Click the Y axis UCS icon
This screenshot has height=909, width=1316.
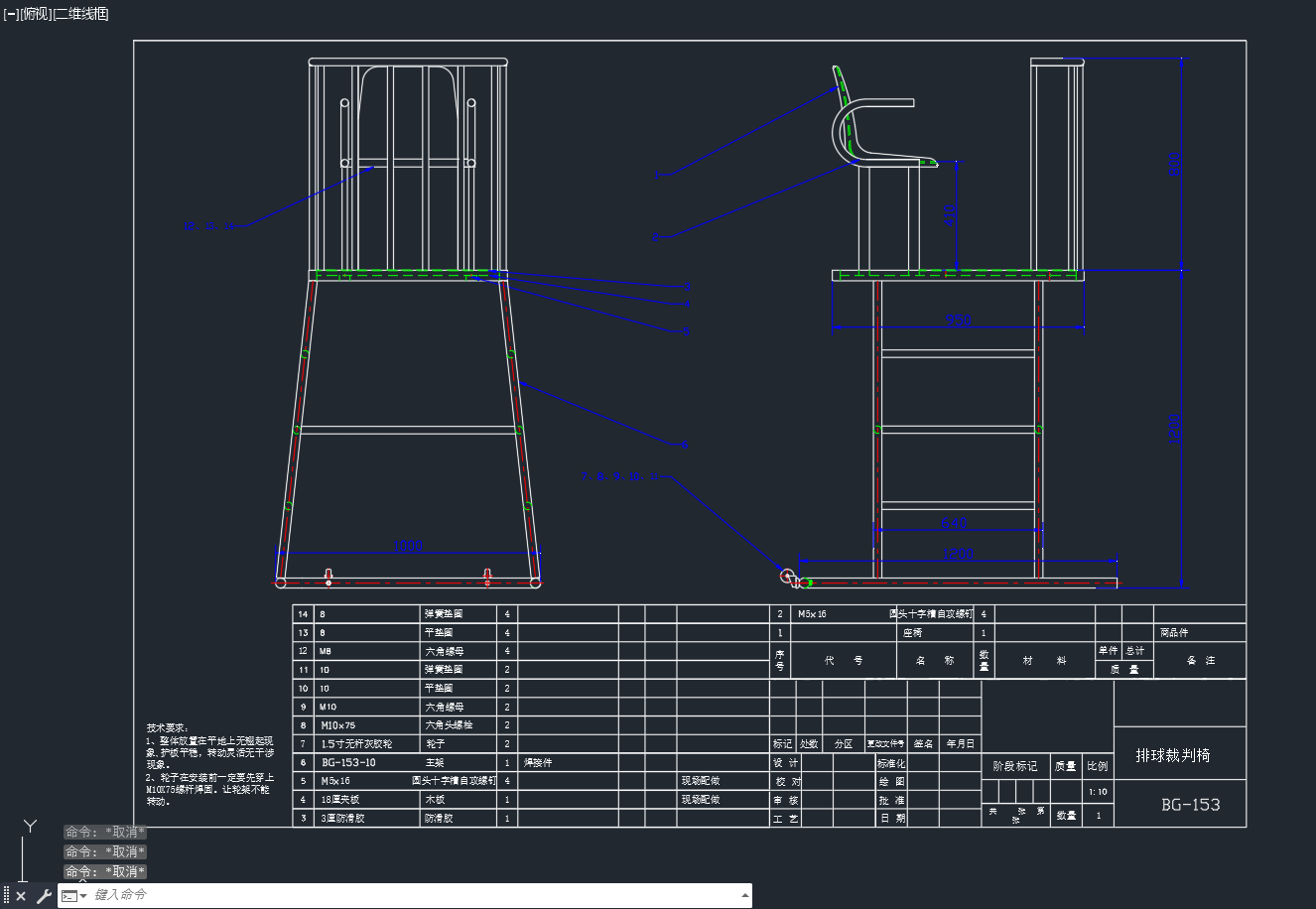point(30,826)
